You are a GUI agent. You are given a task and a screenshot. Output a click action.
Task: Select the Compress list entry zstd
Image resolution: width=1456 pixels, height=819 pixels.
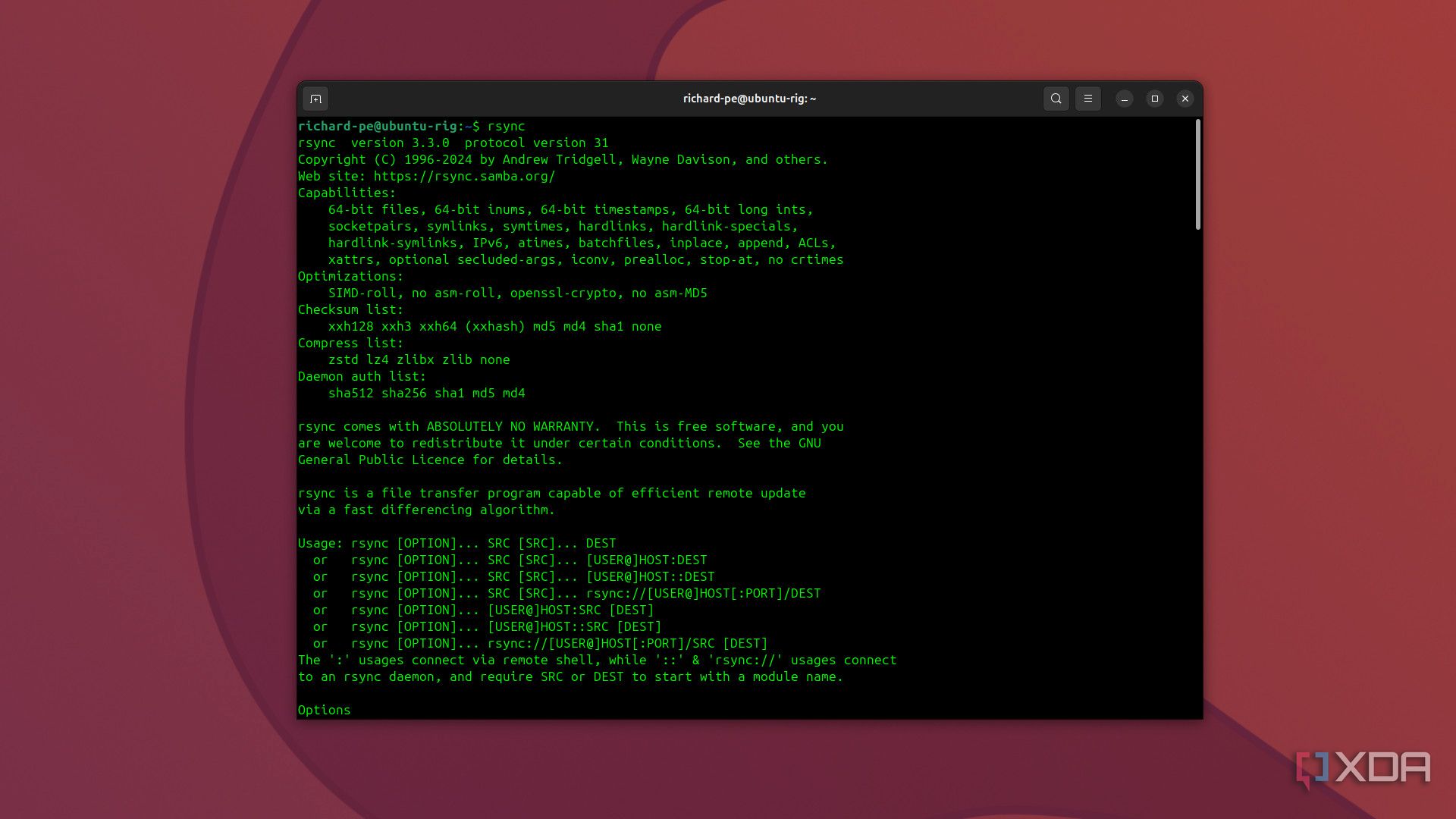click(344, 359)
